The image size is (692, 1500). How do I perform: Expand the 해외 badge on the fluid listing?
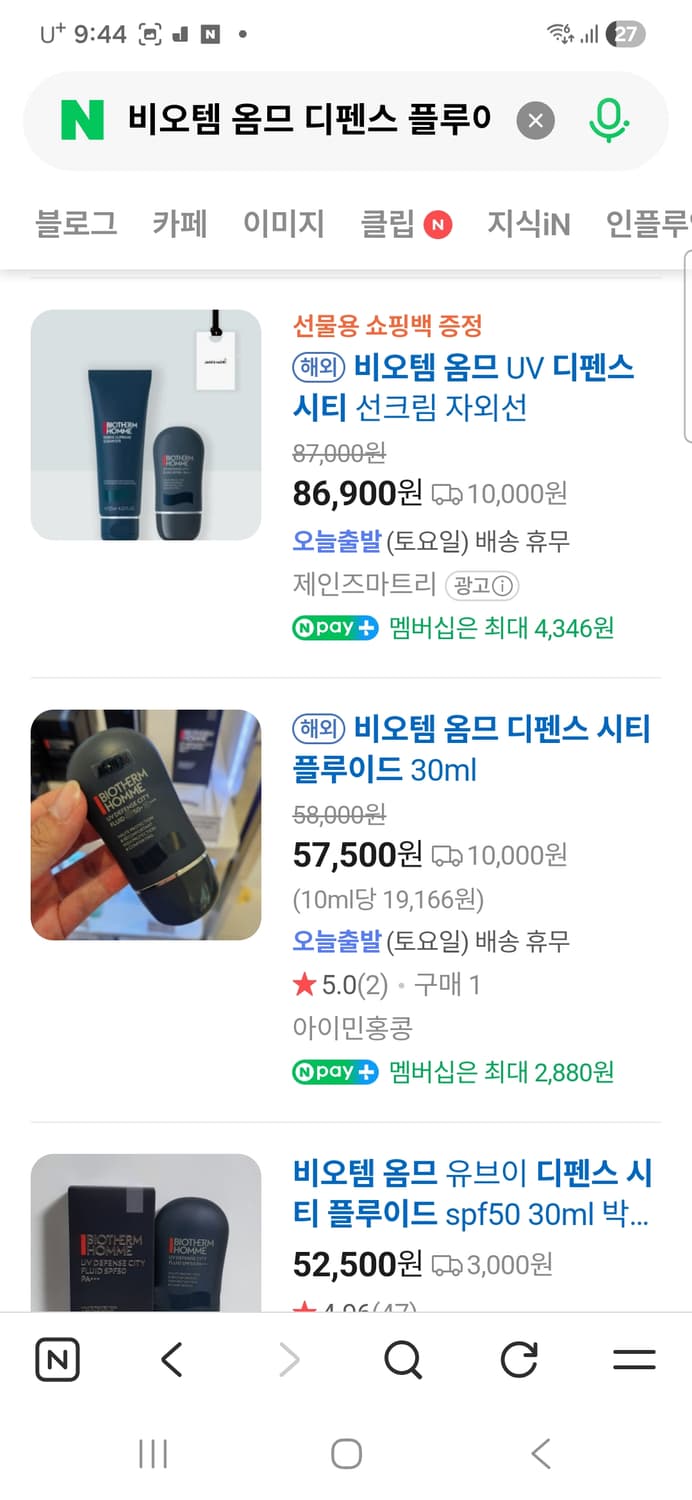317,729
